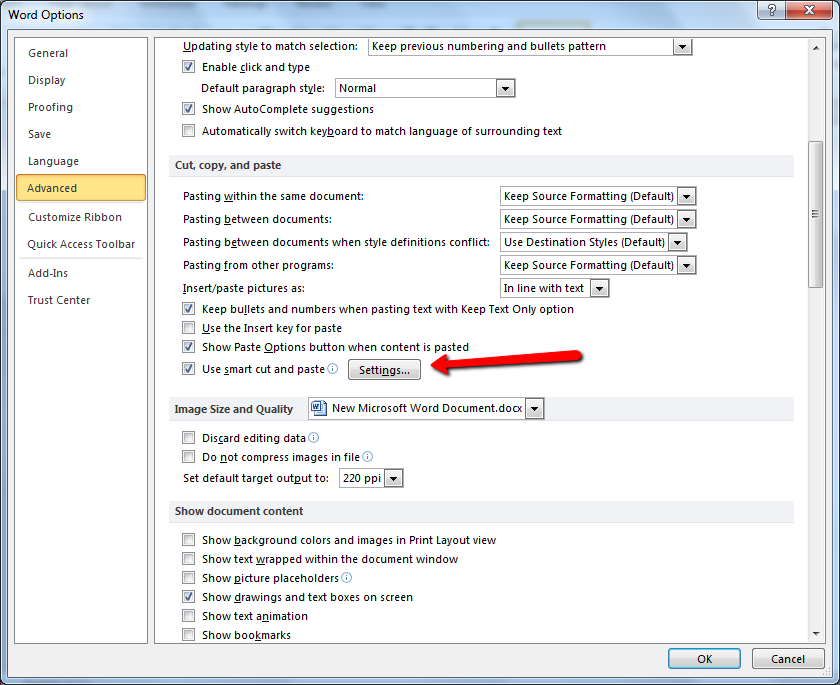
Task: Check the Show bookmarks option
Action: click(x=189, y=635)
